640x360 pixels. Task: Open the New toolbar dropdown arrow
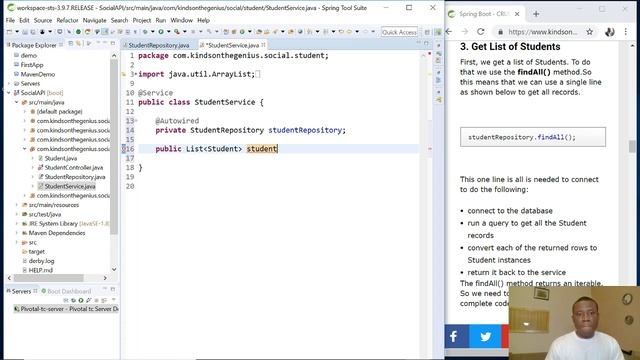pos(17,31)
